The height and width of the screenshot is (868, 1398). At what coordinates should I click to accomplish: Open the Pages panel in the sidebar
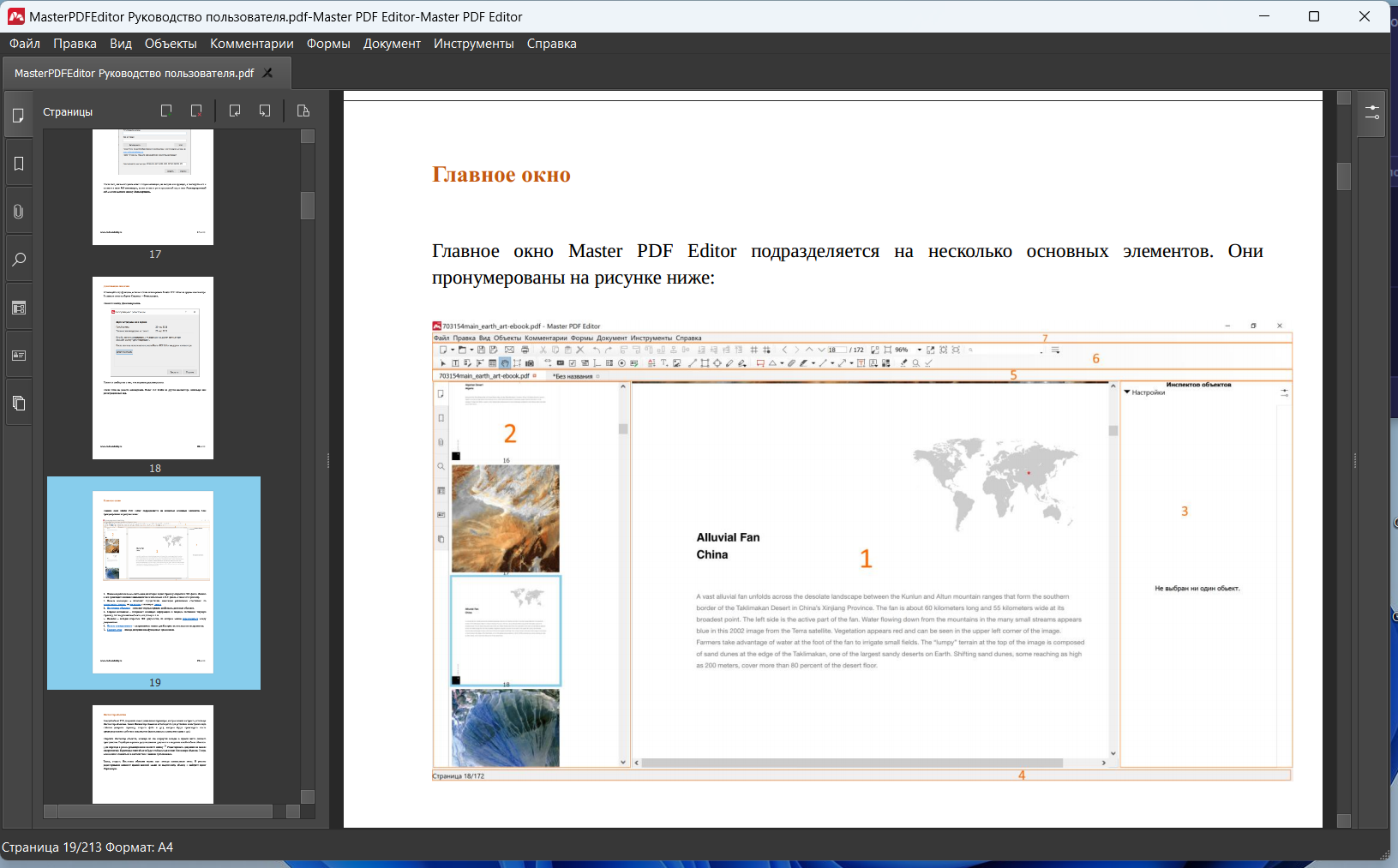click(x=18, y=115)
